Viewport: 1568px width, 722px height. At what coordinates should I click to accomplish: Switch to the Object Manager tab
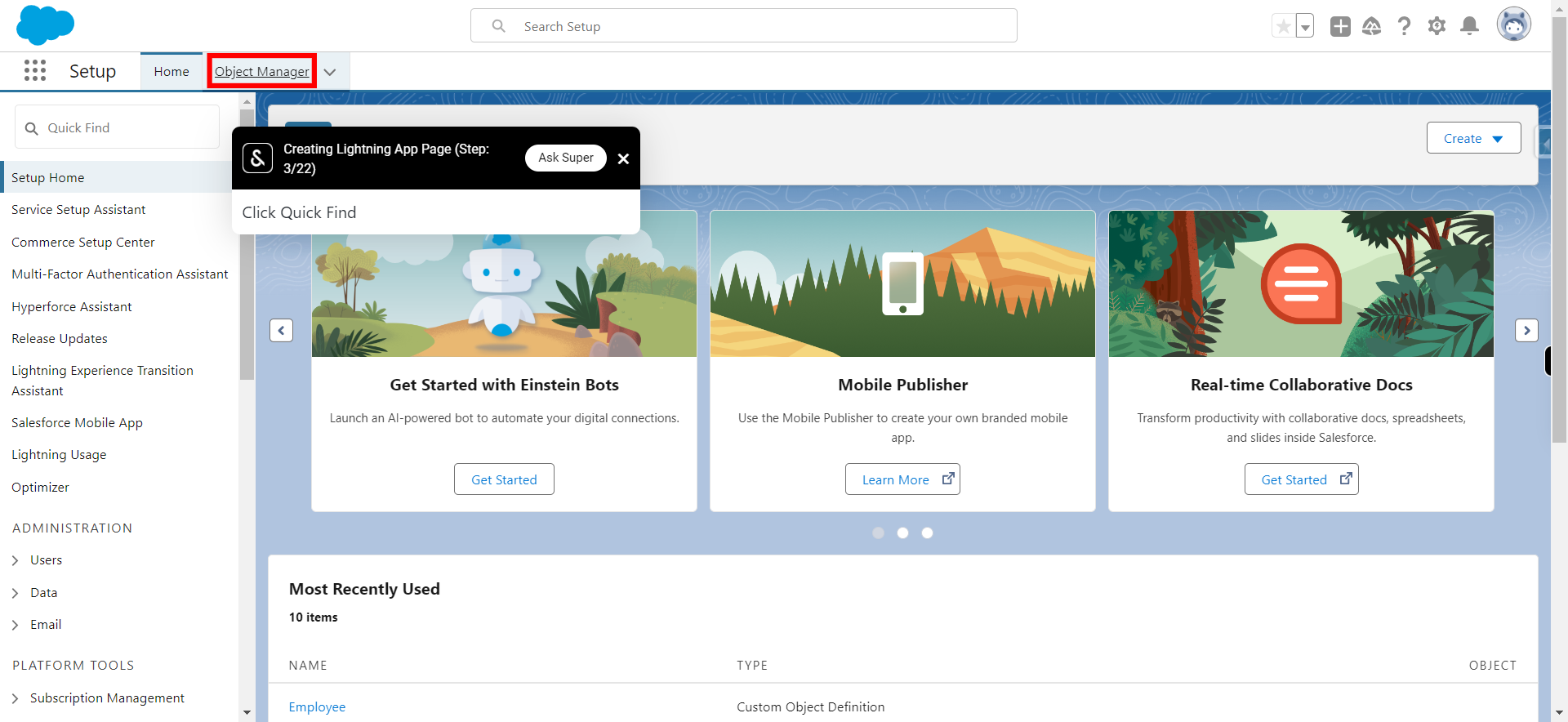point(262,72)
